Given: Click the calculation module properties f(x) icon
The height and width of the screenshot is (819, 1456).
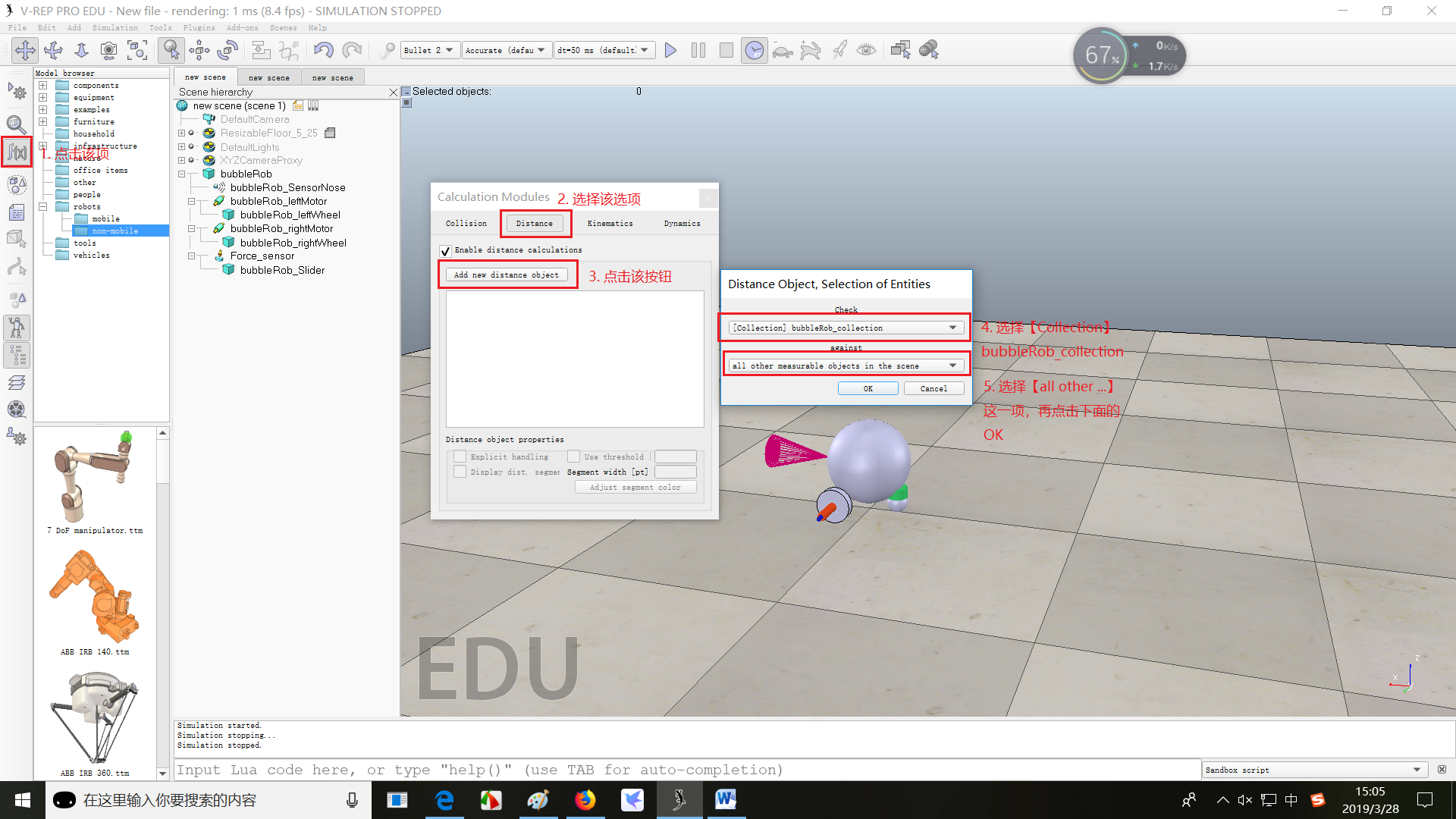Looking at the screenshot, I should [17, 152].
